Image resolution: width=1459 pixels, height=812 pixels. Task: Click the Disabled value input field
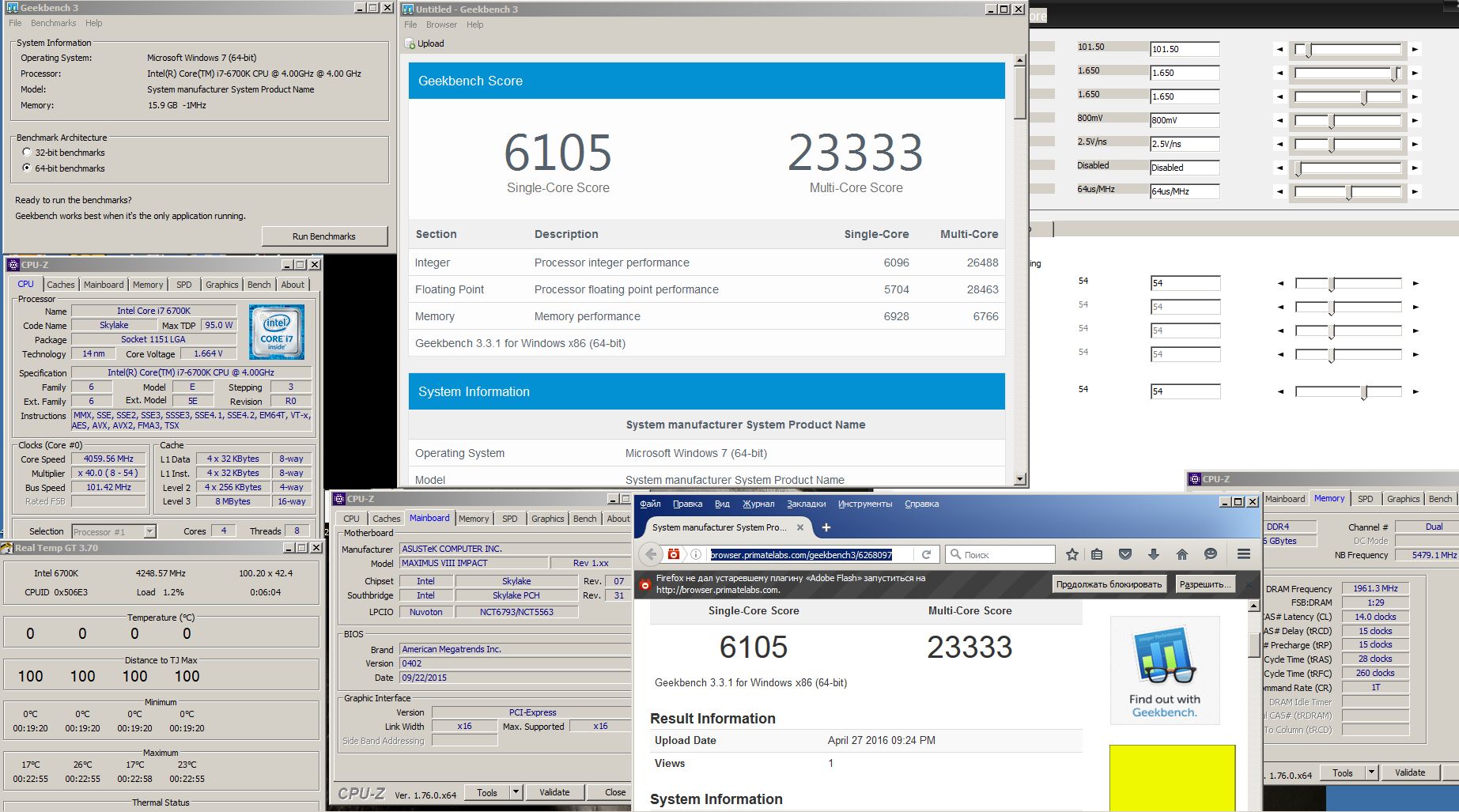click(1185, 168)
